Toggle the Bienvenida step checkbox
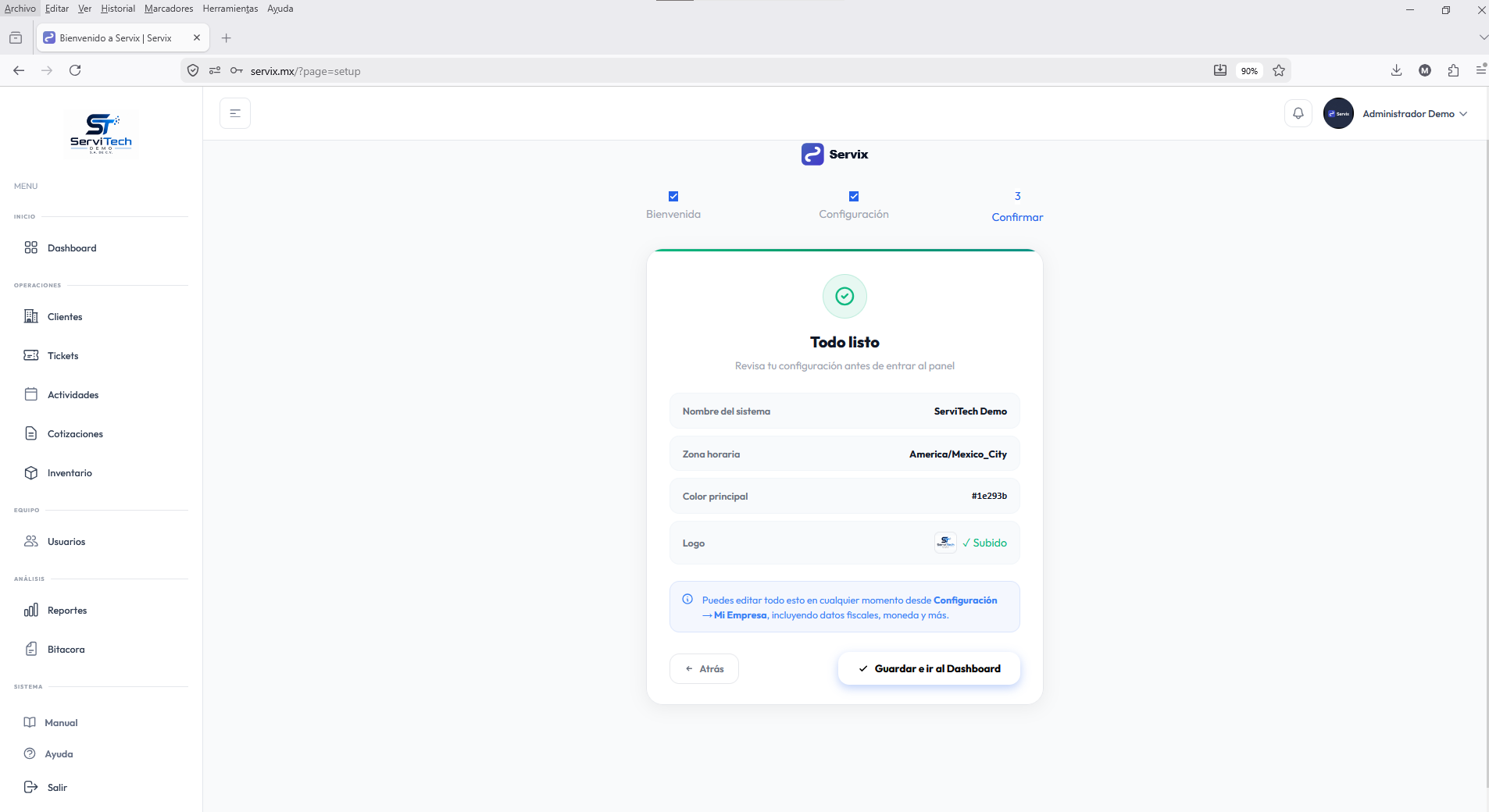Image resolution: width=1489 pixels, height=812 pixels. (673, 197)
